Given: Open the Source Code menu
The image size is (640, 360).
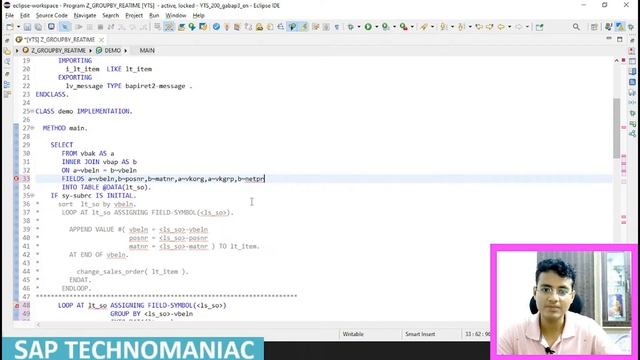Looking at the screenshot, I should click(x=51, y=16).
